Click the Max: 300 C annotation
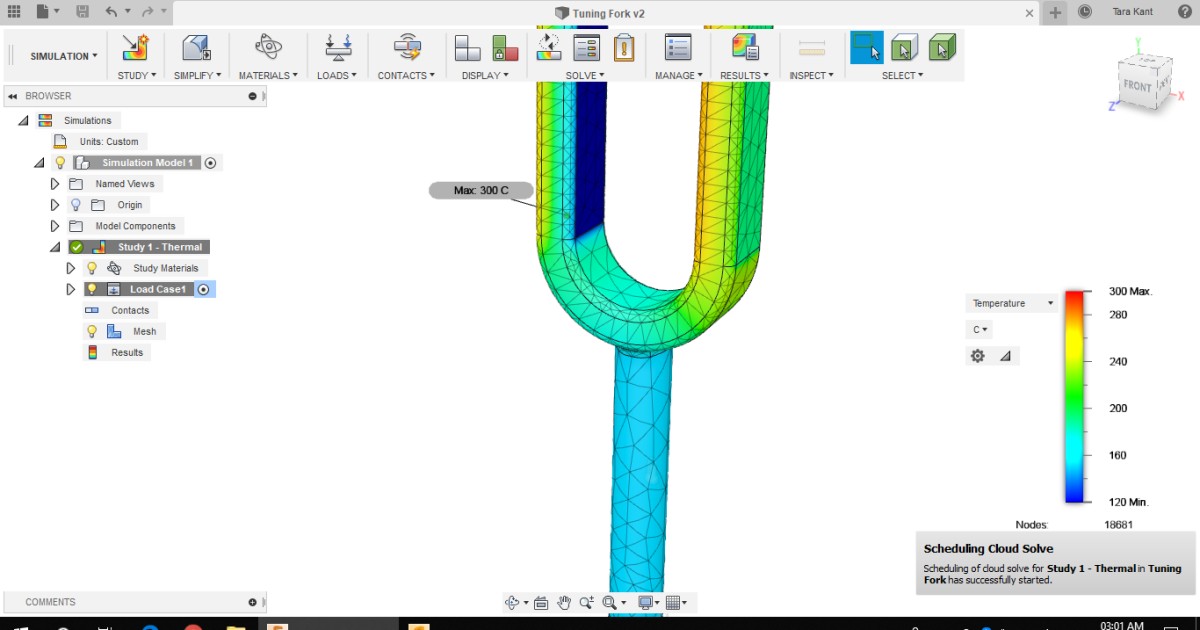 [x=481, y=189]
